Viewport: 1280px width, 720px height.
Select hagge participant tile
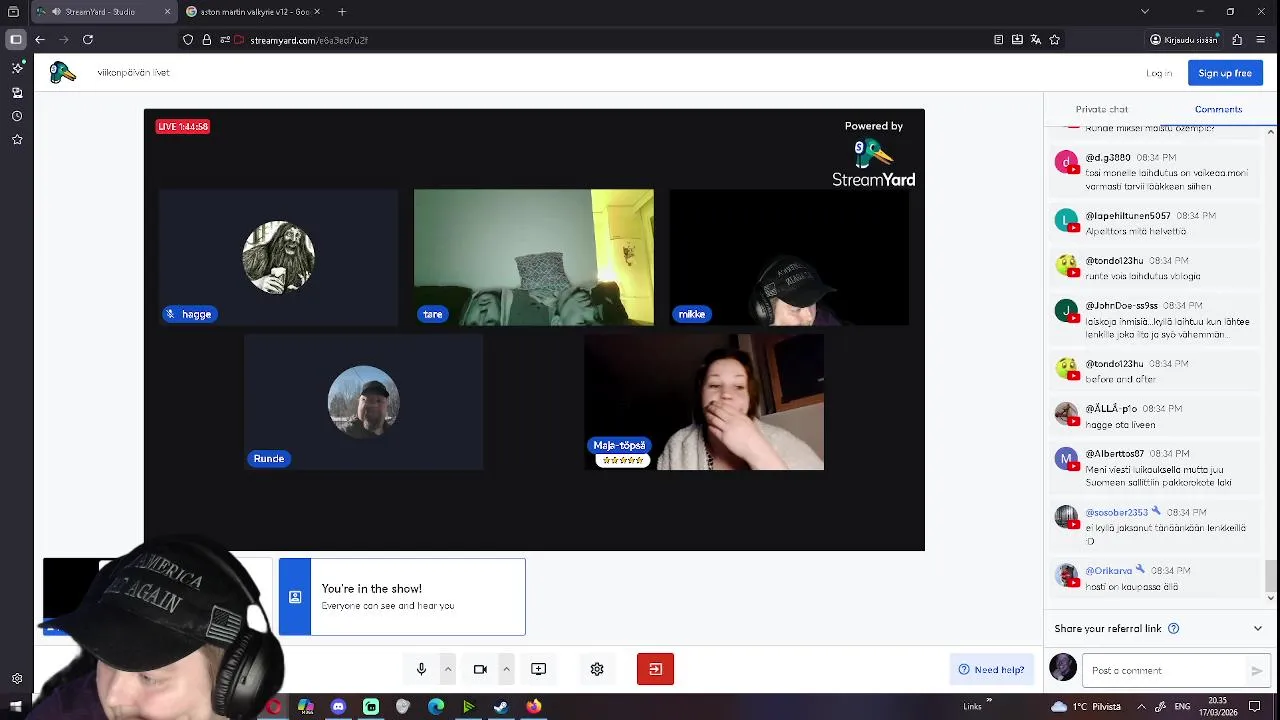coord(278,257)
